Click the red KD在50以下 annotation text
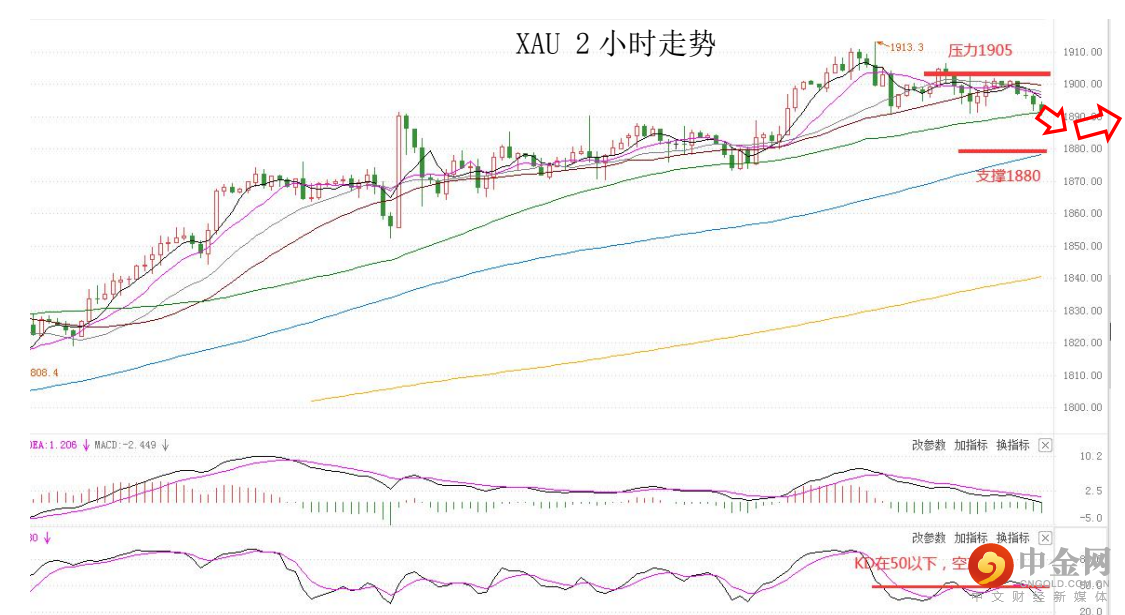 [910, 564]
